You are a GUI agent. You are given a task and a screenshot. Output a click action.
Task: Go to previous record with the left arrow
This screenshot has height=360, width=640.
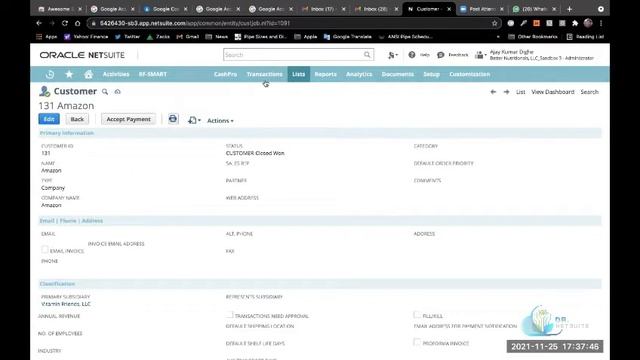click(493, 92)
